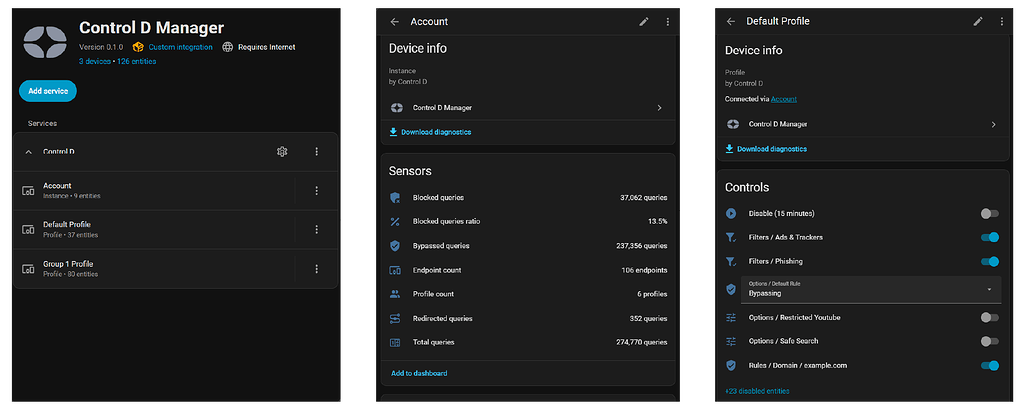Open the Control D settings gear icon
1024x409 pixels.
tap(282, 152)
